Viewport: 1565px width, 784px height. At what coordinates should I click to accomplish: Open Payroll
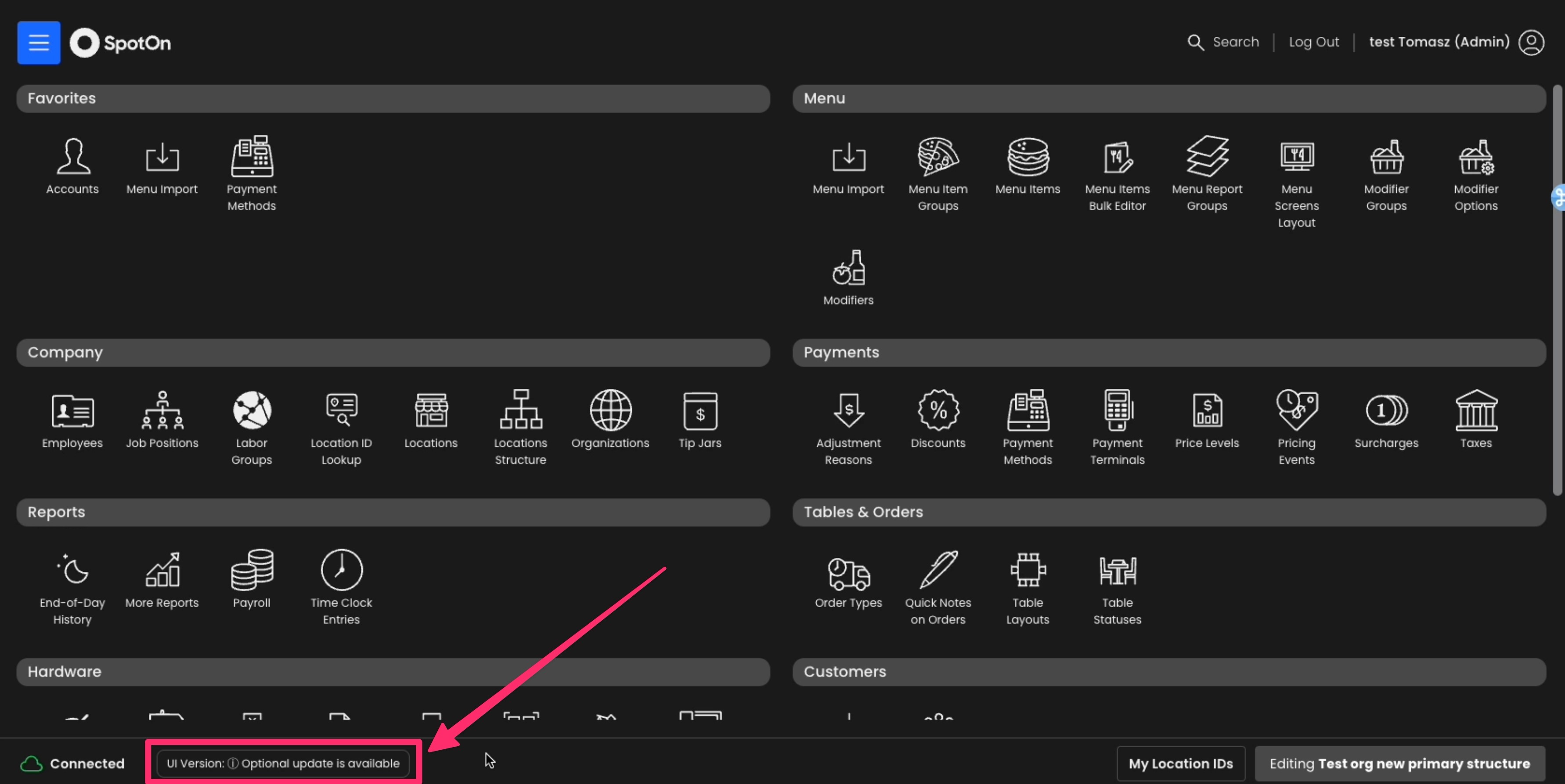[x=252, y=579]
